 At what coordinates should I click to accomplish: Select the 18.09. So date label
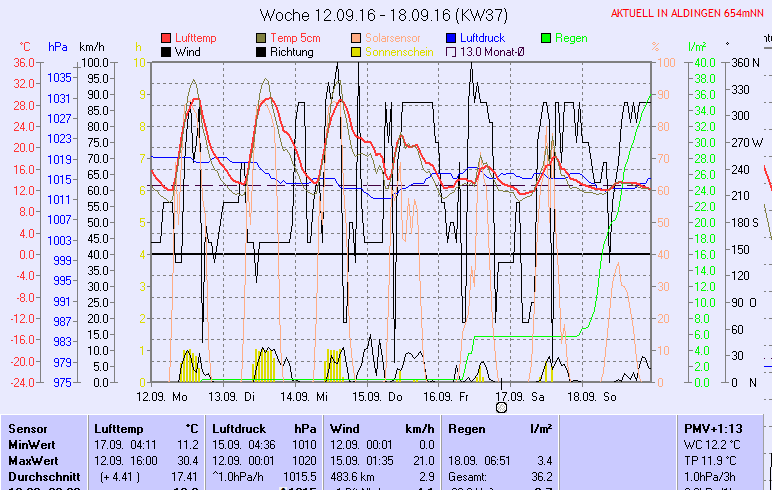pyautogui.click(x=592, y=396)
